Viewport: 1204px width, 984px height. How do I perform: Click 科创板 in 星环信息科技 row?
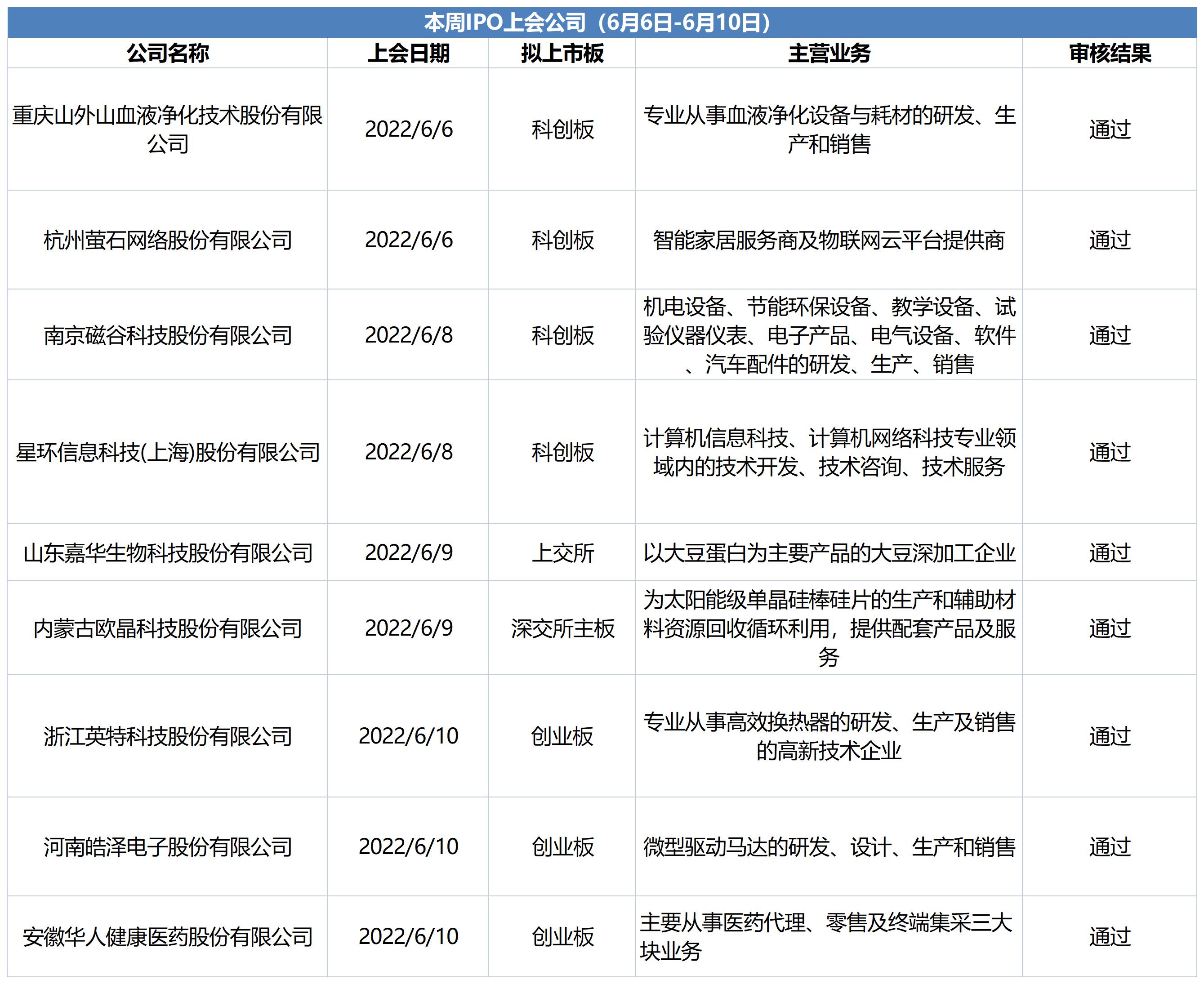pos(562,452)
